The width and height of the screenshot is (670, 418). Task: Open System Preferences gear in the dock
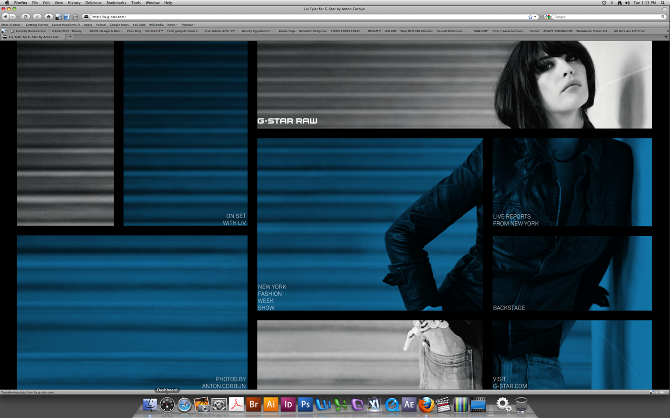[x=503, y=404]
